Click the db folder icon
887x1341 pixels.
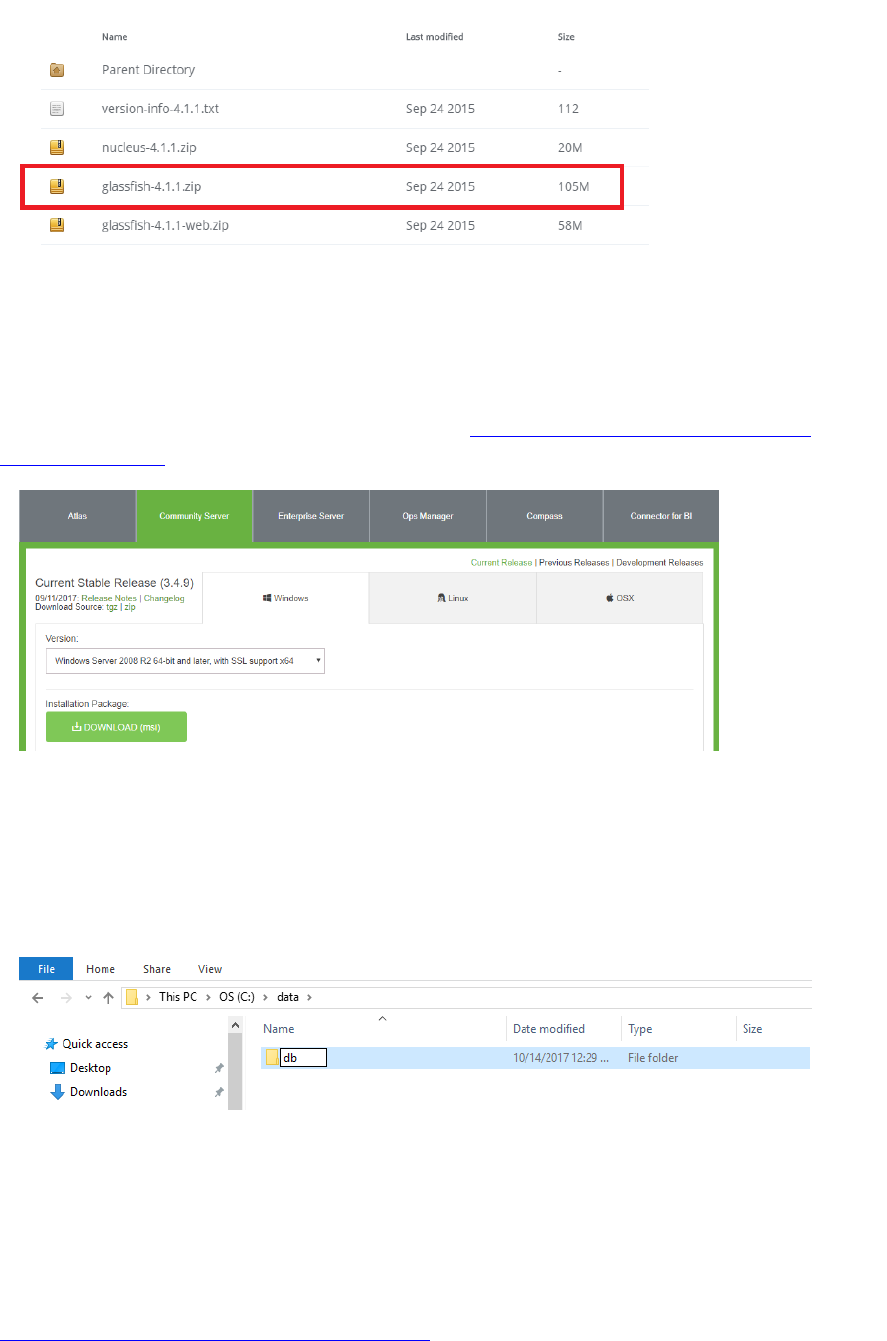tap(272, 1057)
